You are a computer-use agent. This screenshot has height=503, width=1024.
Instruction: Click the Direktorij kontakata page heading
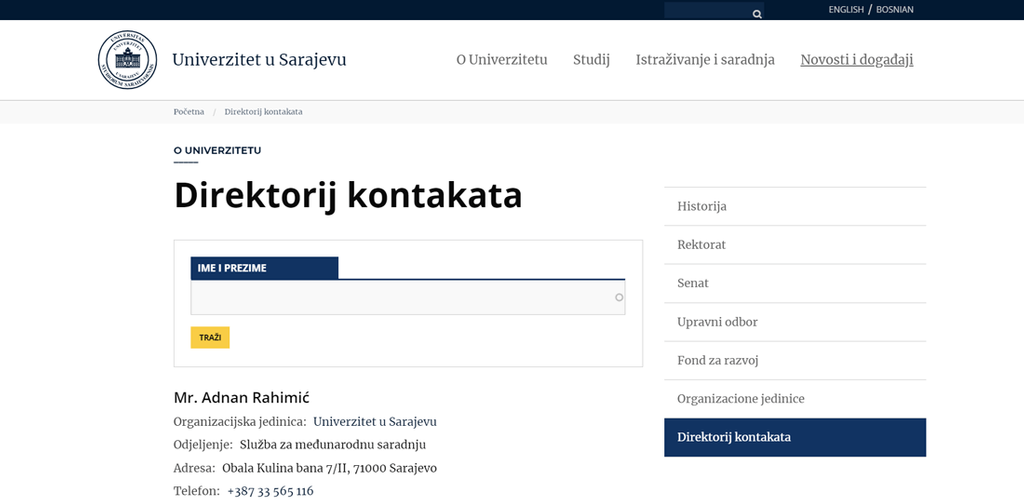click(348, 195)
